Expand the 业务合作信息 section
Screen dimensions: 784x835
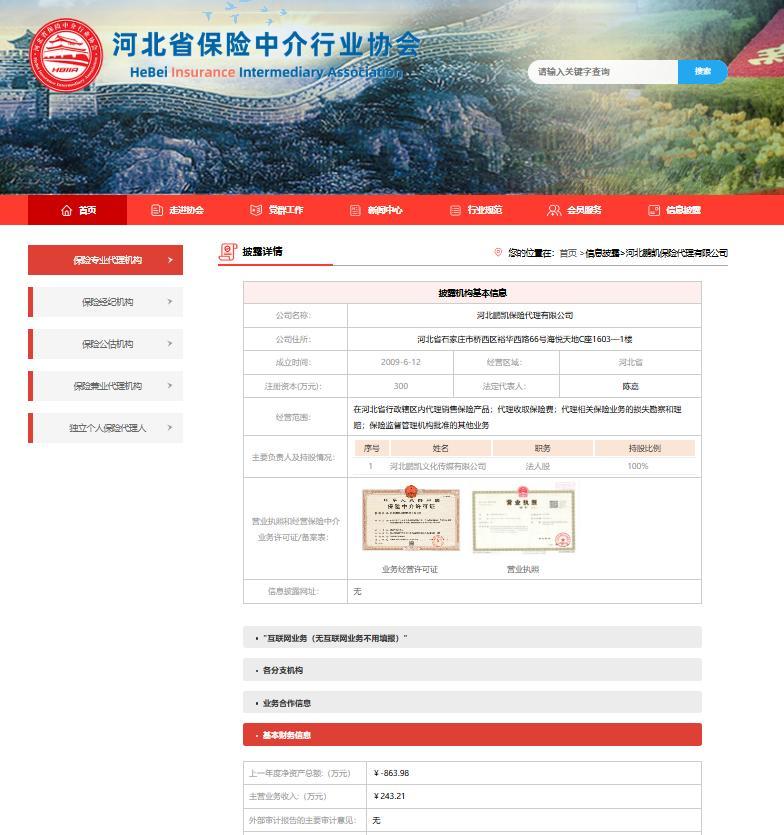pos(472,702)
